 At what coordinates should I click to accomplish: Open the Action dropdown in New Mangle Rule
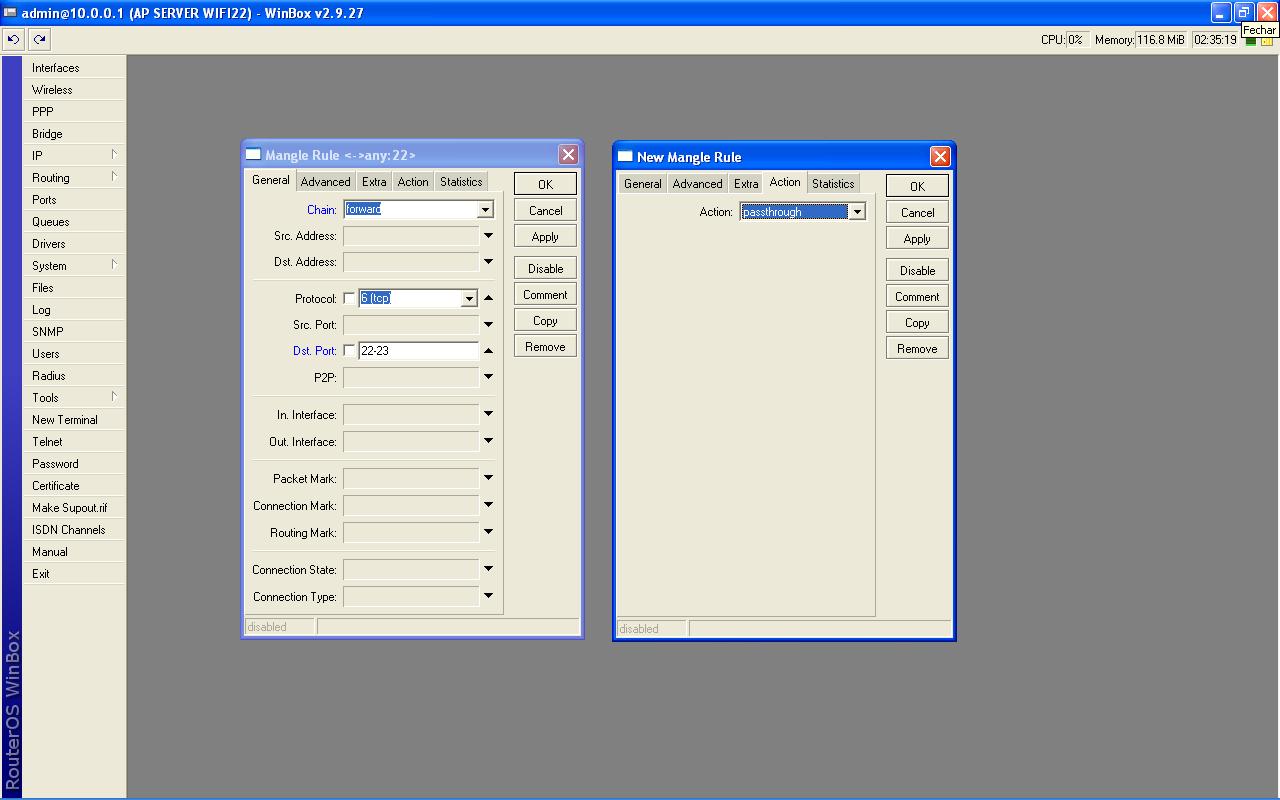(x=857, y=212)
